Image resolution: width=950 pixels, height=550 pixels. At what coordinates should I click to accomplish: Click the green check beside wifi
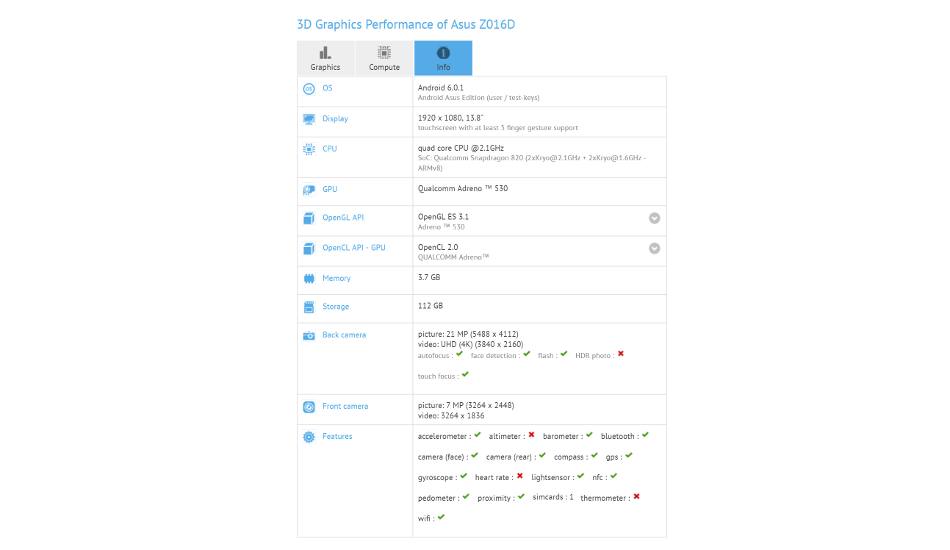(x=441, y=517)
